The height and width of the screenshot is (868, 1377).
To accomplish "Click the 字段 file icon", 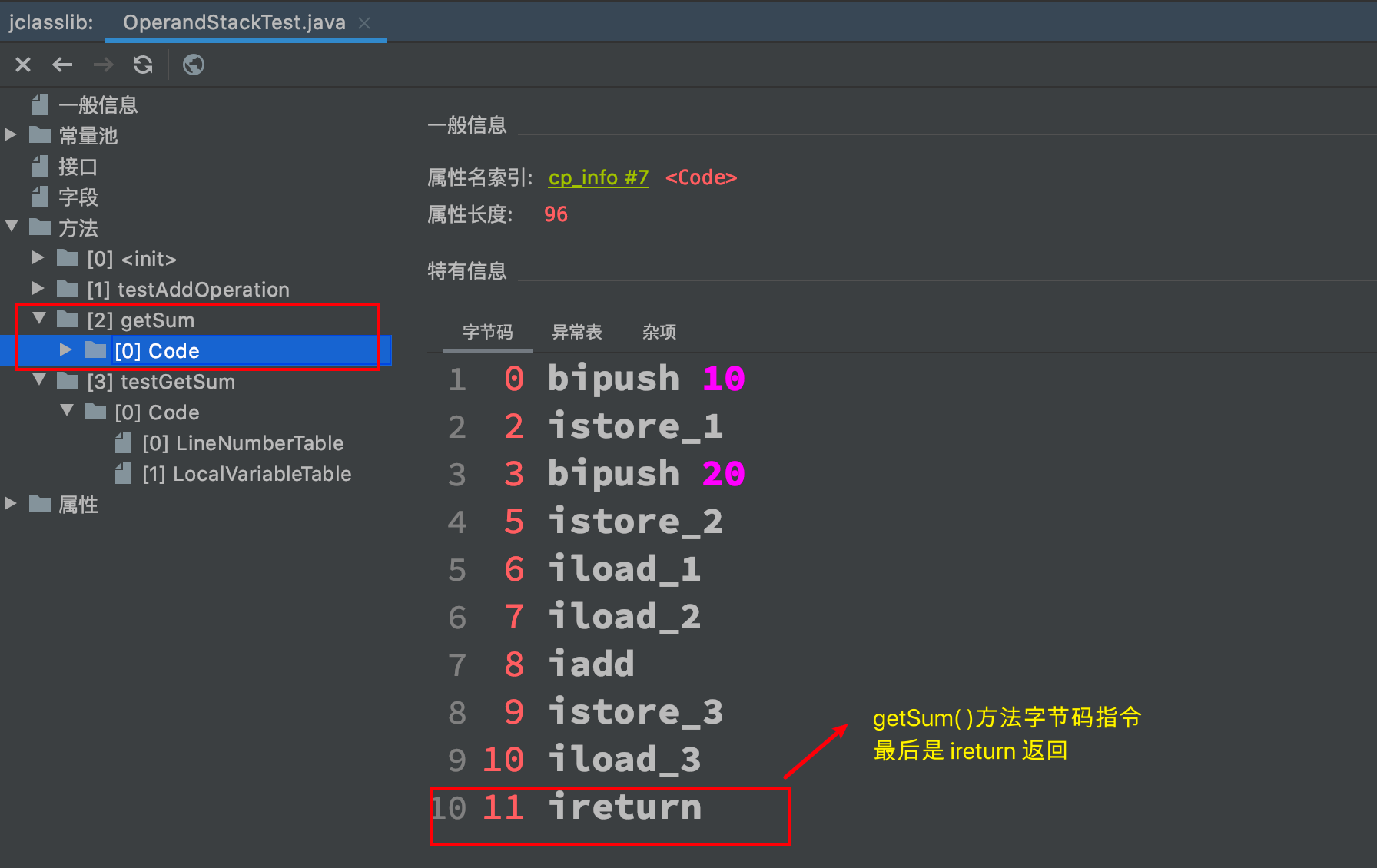I will (x=40, y=197).
